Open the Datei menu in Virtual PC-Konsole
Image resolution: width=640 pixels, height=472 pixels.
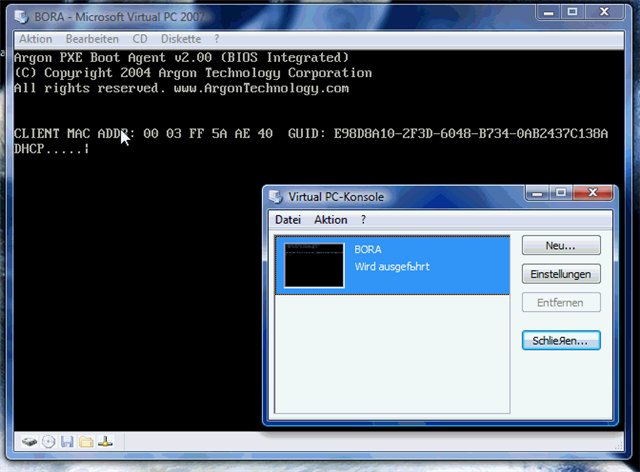tap(288, 220)
